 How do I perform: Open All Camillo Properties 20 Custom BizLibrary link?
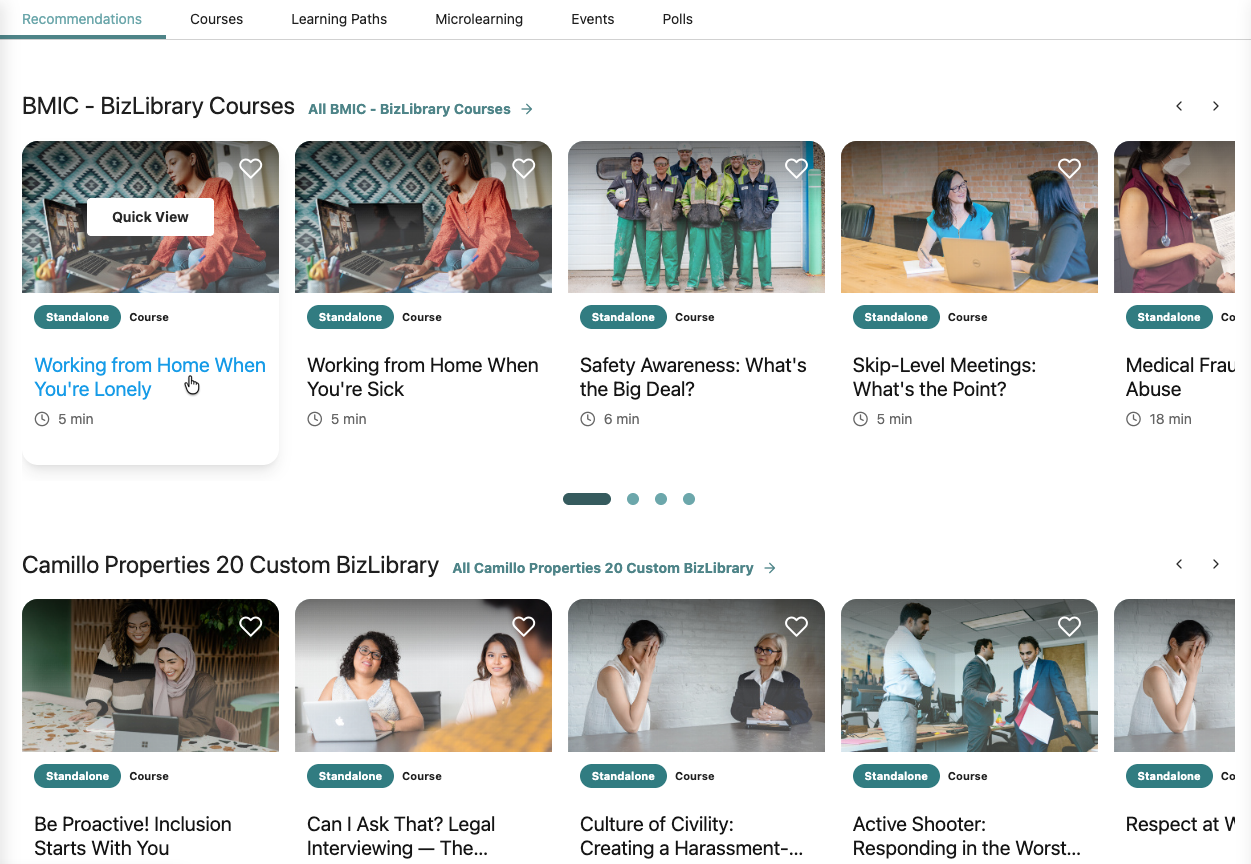(x=613, y=568)
